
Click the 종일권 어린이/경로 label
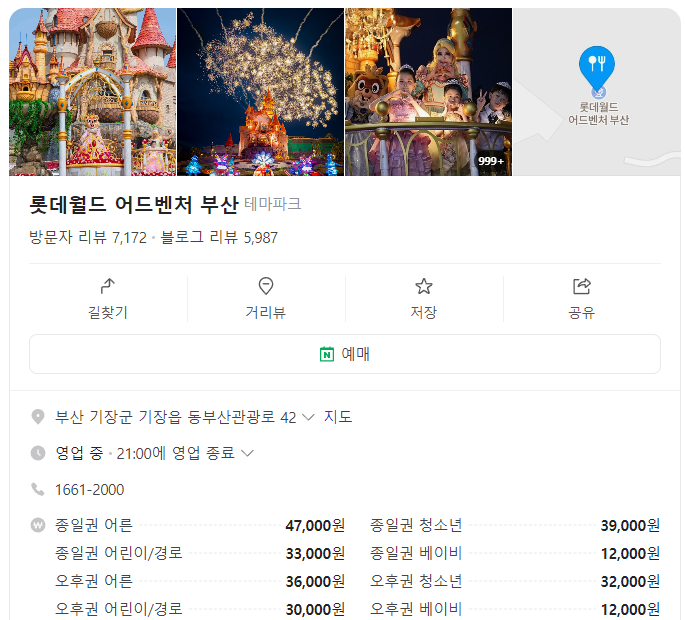[118, 553]
